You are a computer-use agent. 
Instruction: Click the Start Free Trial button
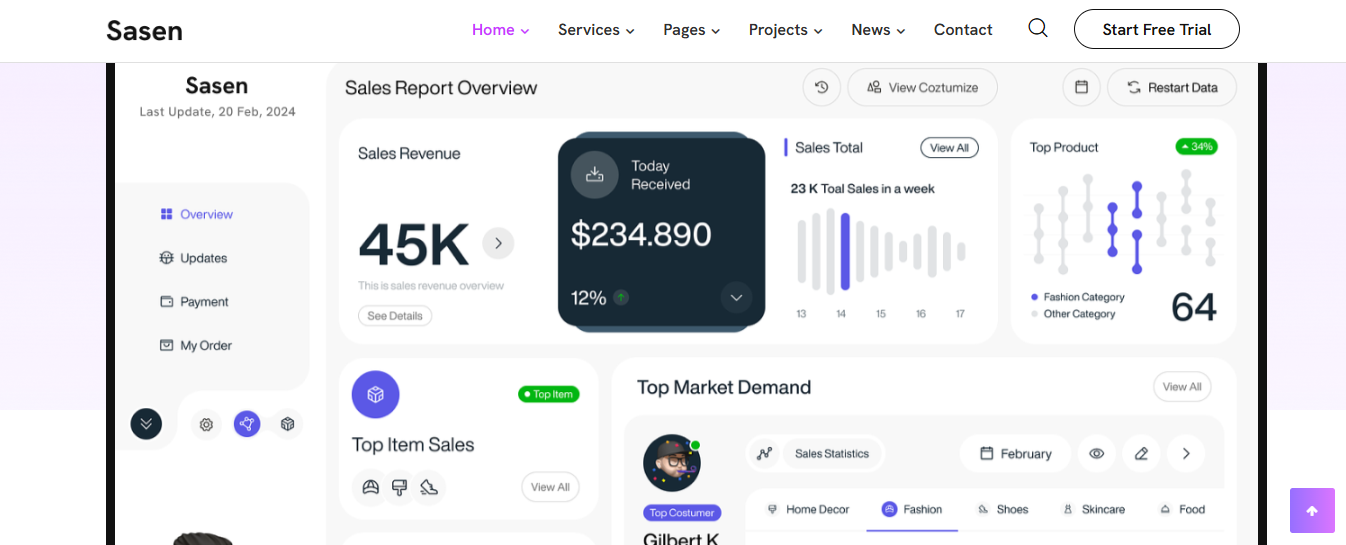tap(1157, 29)
